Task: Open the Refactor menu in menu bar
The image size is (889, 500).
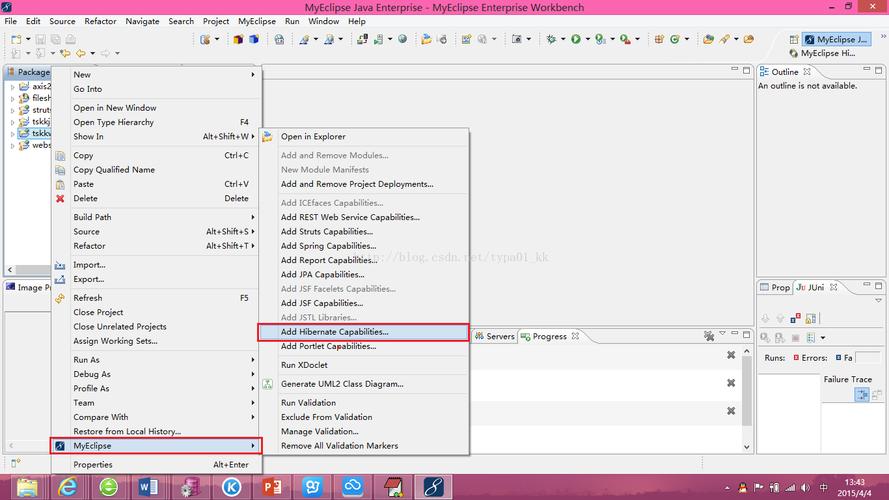Action: [100, 21]
